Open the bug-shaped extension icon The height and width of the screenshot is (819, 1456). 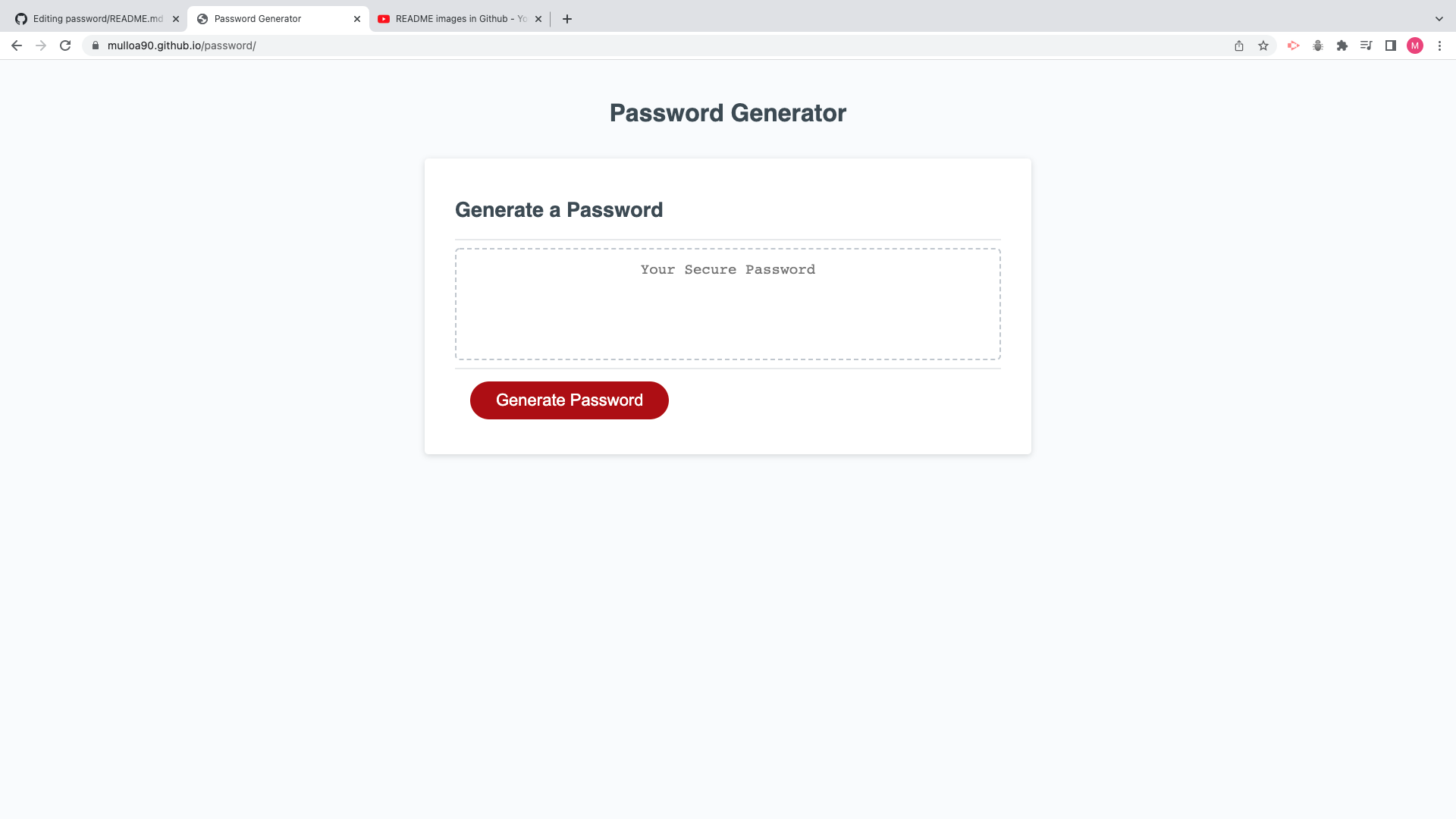pos(1317,45)
